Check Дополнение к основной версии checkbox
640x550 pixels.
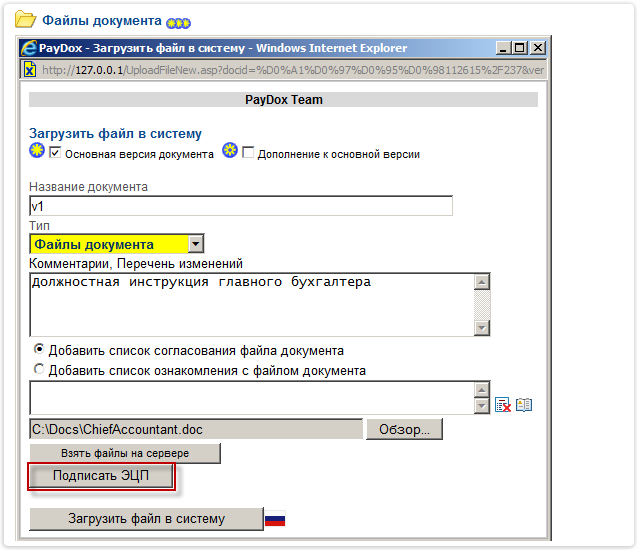(x=248, y=154)
